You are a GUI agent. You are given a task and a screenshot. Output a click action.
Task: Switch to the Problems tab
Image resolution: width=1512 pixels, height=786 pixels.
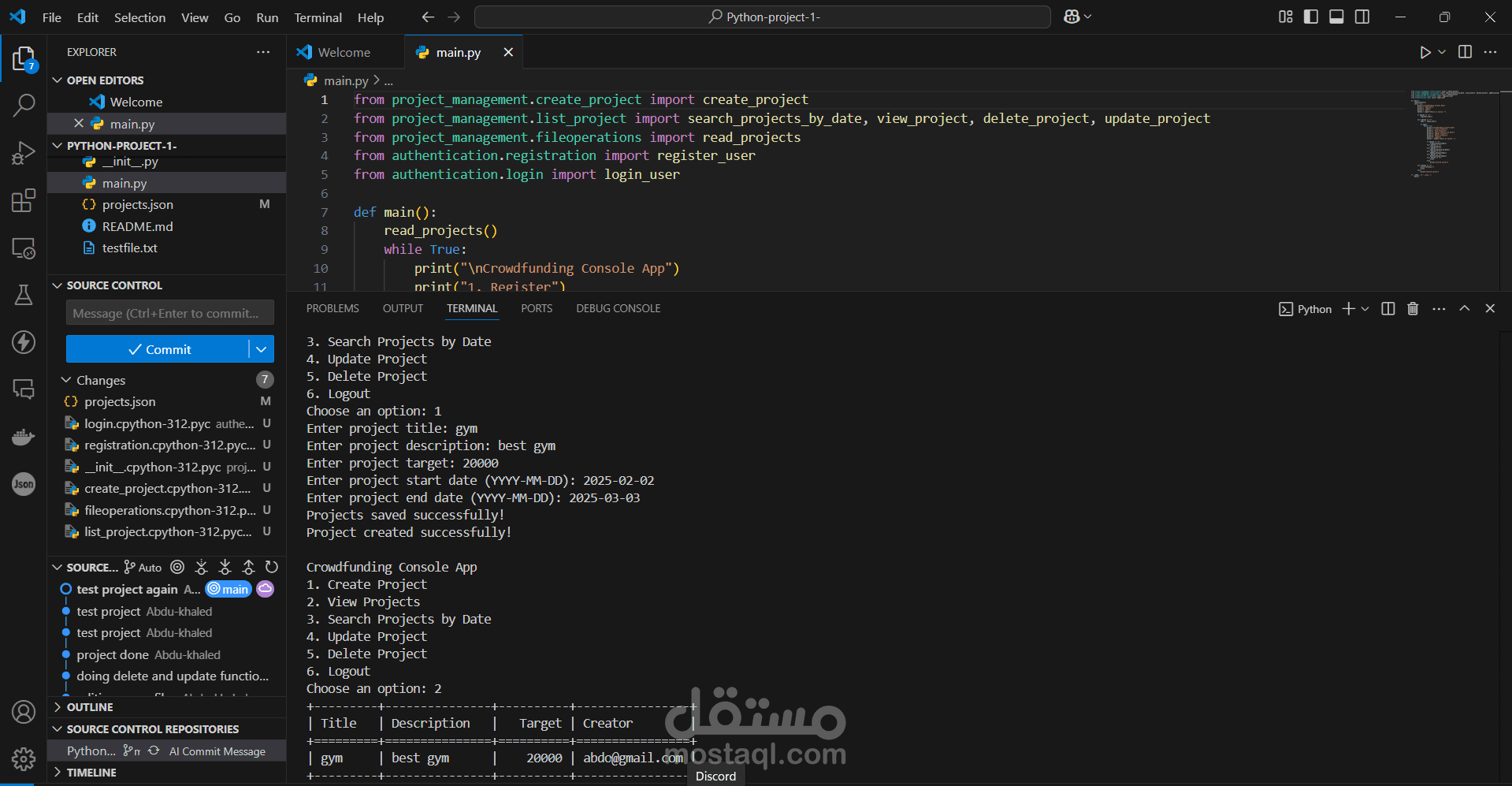pos(332,308)
